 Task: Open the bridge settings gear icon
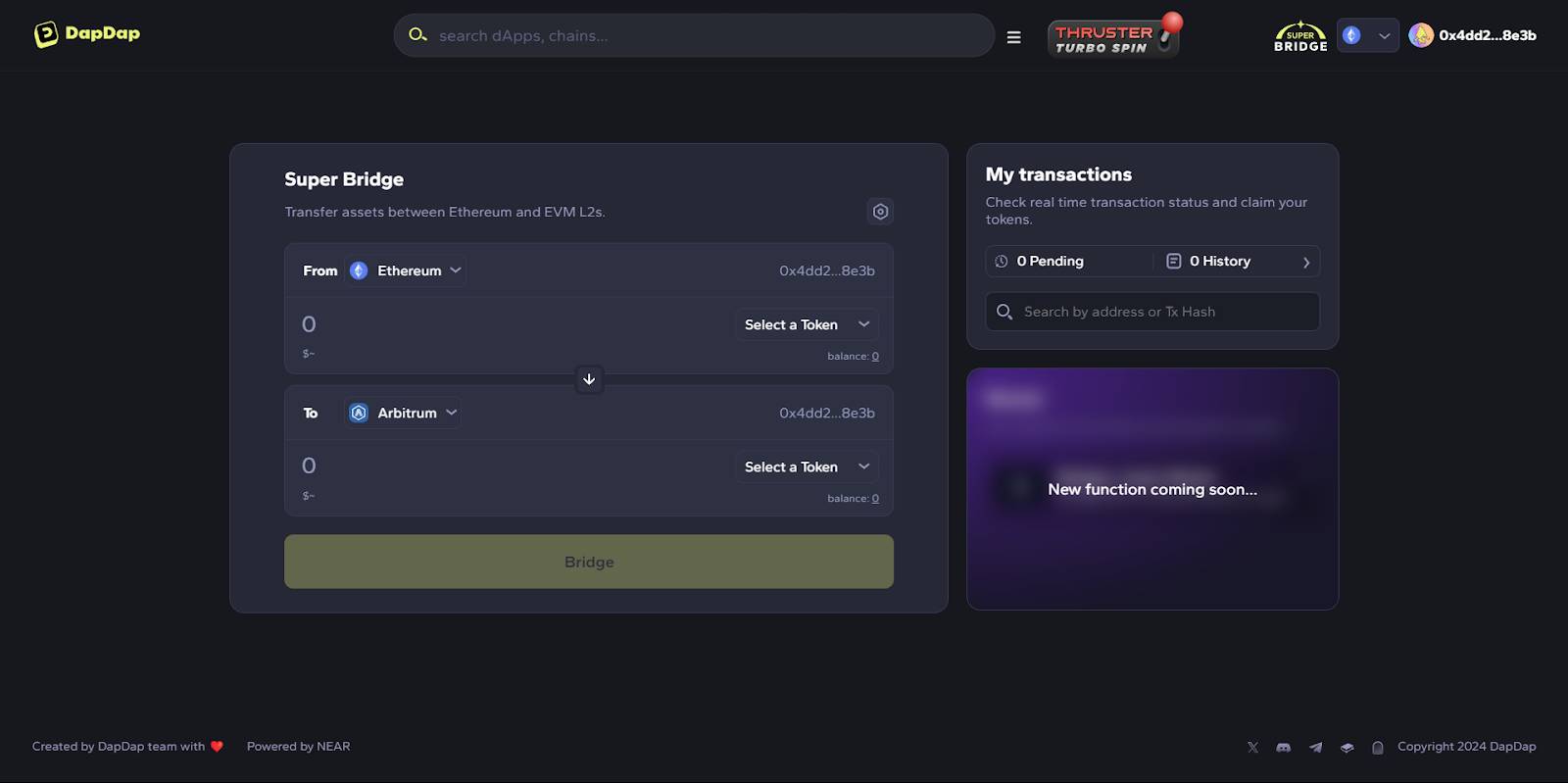click(x=880, y=212)
